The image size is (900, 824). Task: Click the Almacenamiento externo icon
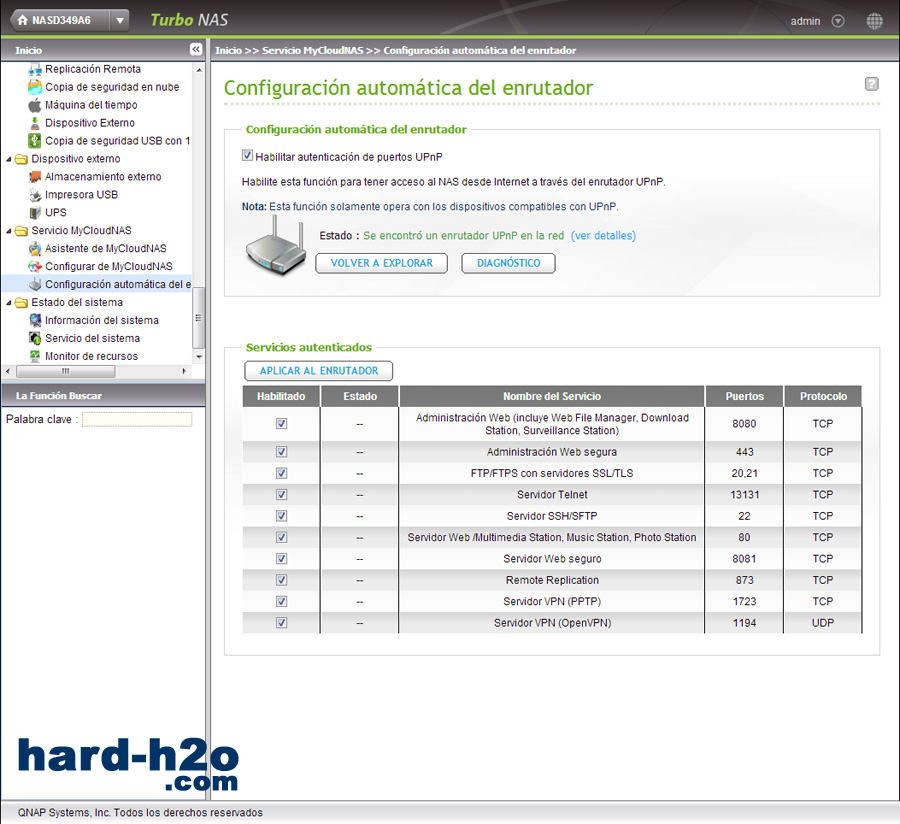point(35,177)
